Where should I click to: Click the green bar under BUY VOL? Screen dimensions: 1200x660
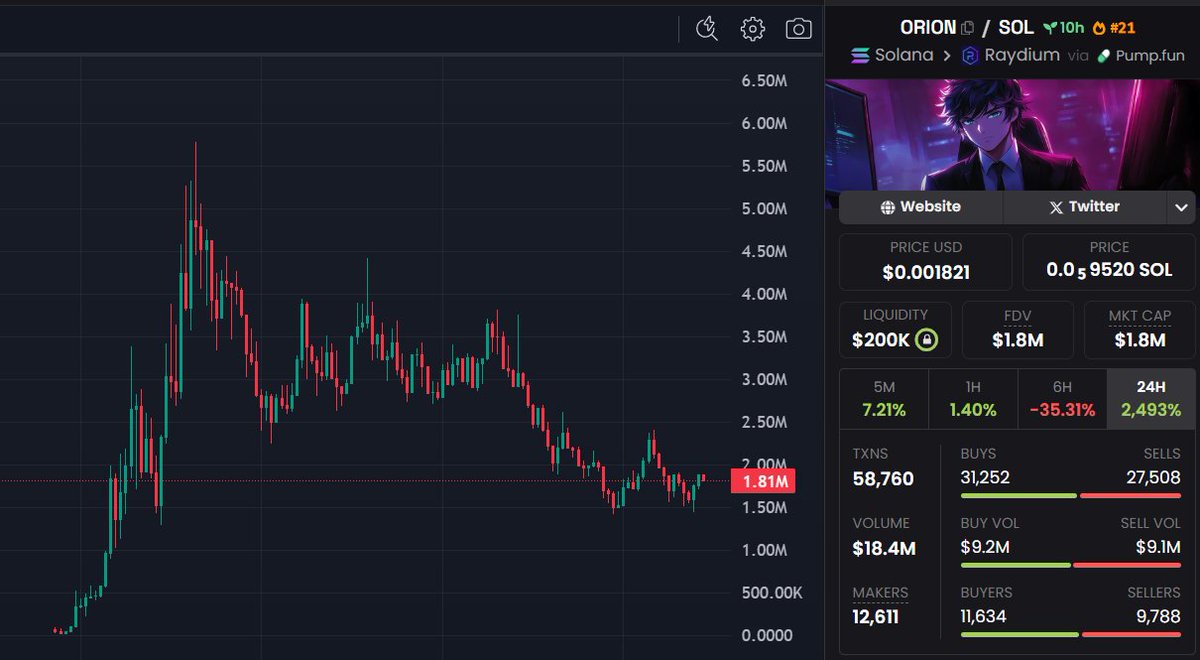coord(1015,565)
